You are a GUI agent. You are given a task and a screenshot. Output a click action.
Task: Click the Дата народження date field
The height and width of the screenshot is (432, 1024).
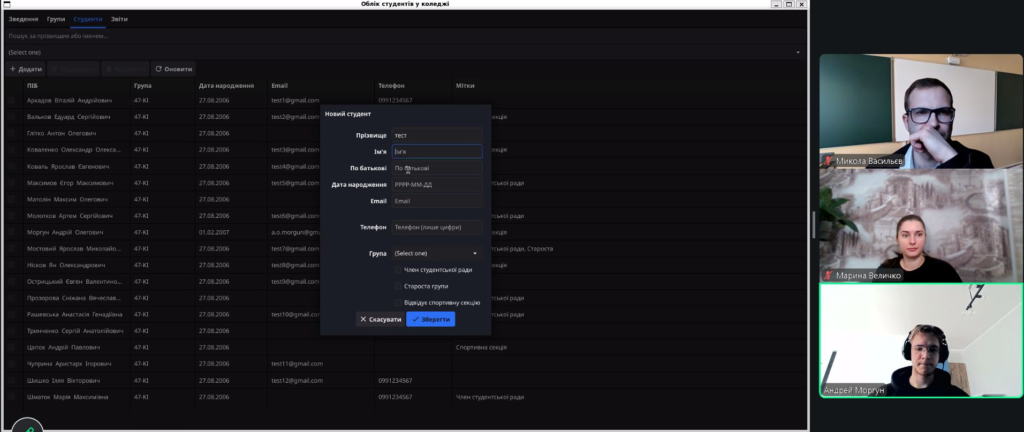436,185
